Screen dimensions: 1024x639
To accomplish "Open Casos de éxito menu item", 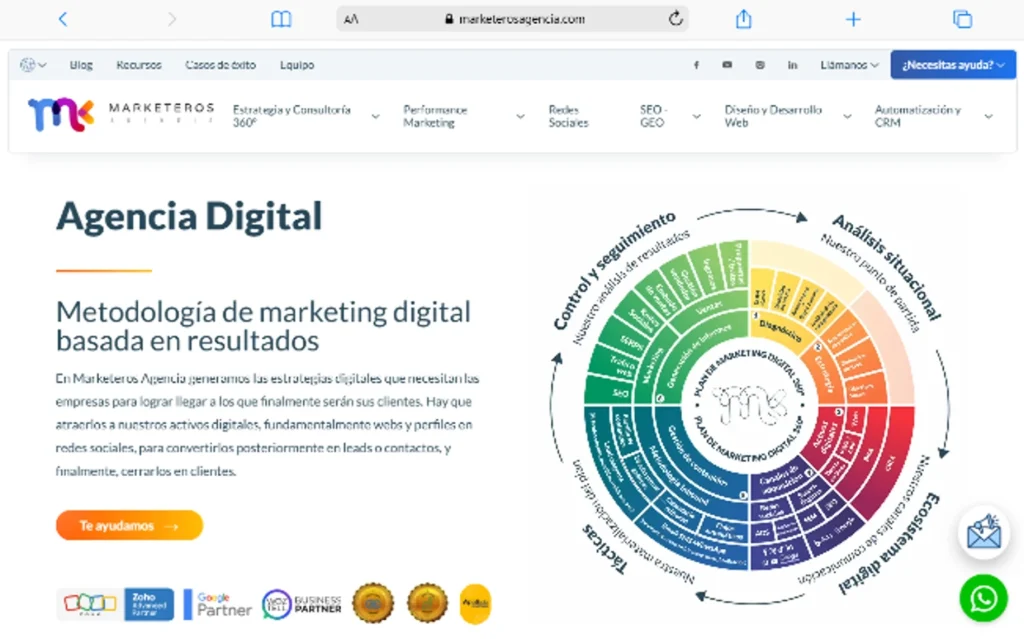I will tap(220, 65).
